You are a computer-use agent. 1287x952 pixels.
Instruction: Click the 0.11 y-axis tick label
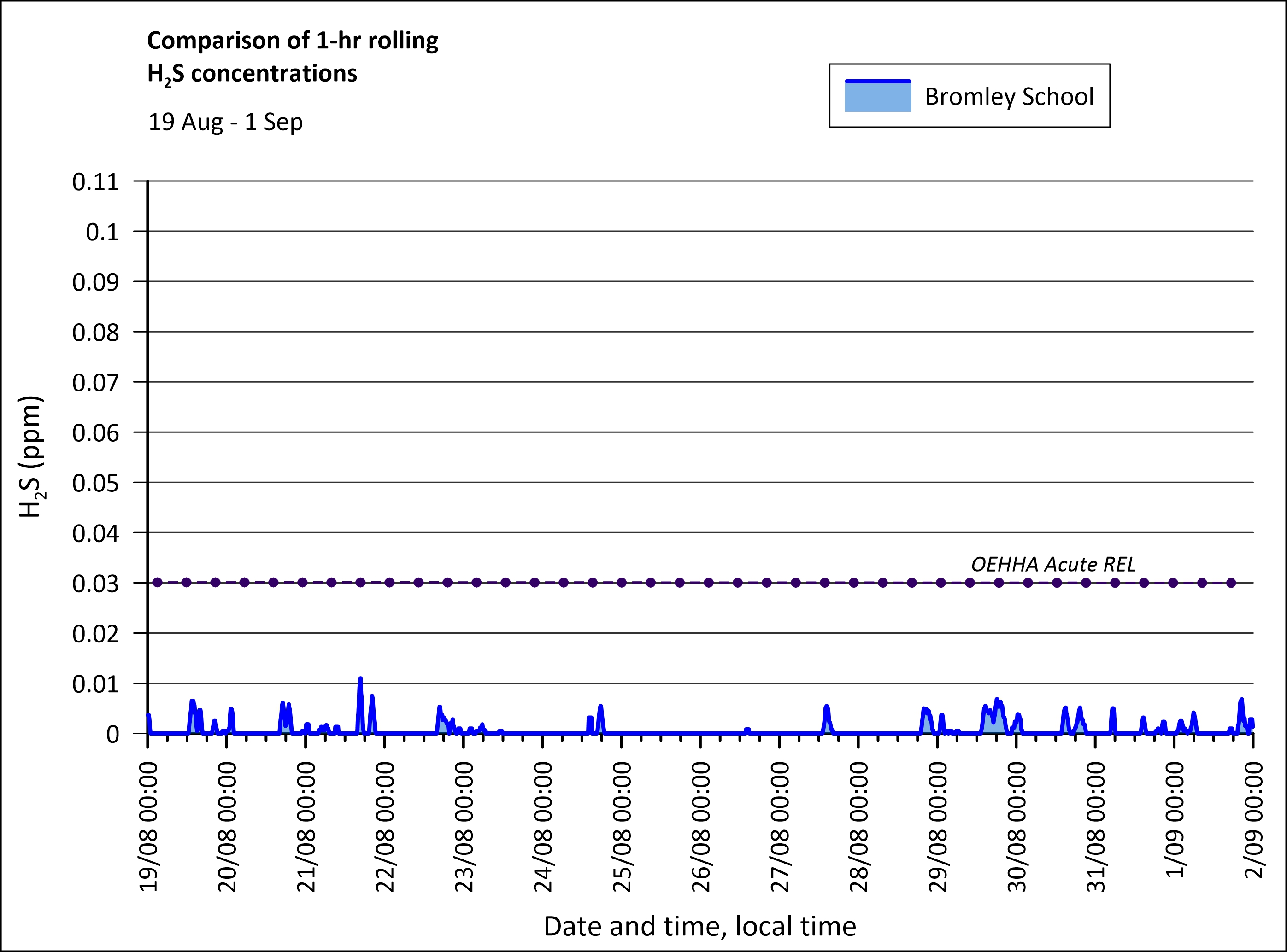coord(95,182)
